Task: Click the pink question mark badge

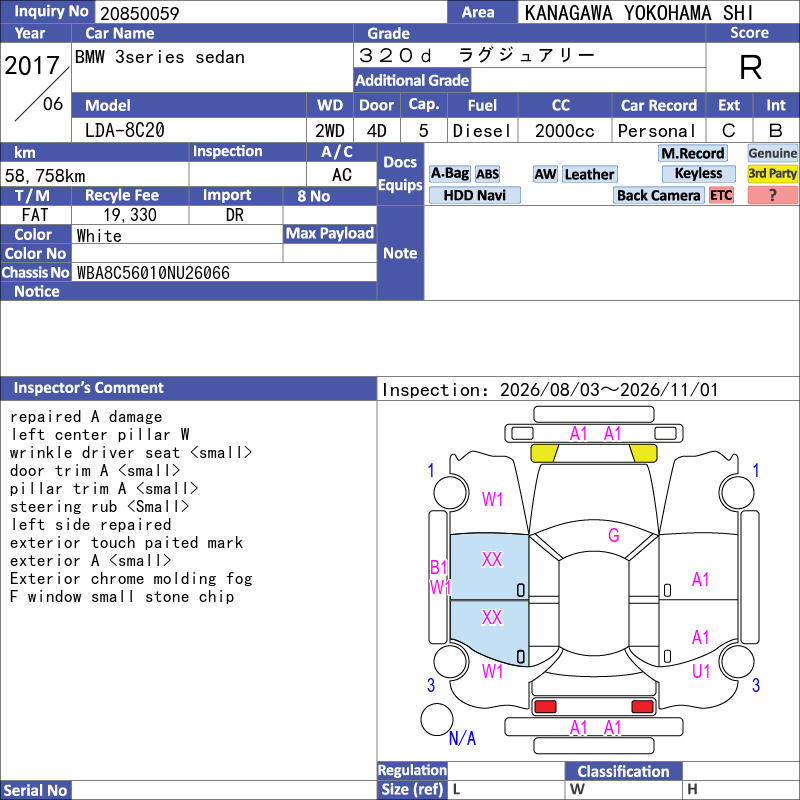Action: click(772, 195)
